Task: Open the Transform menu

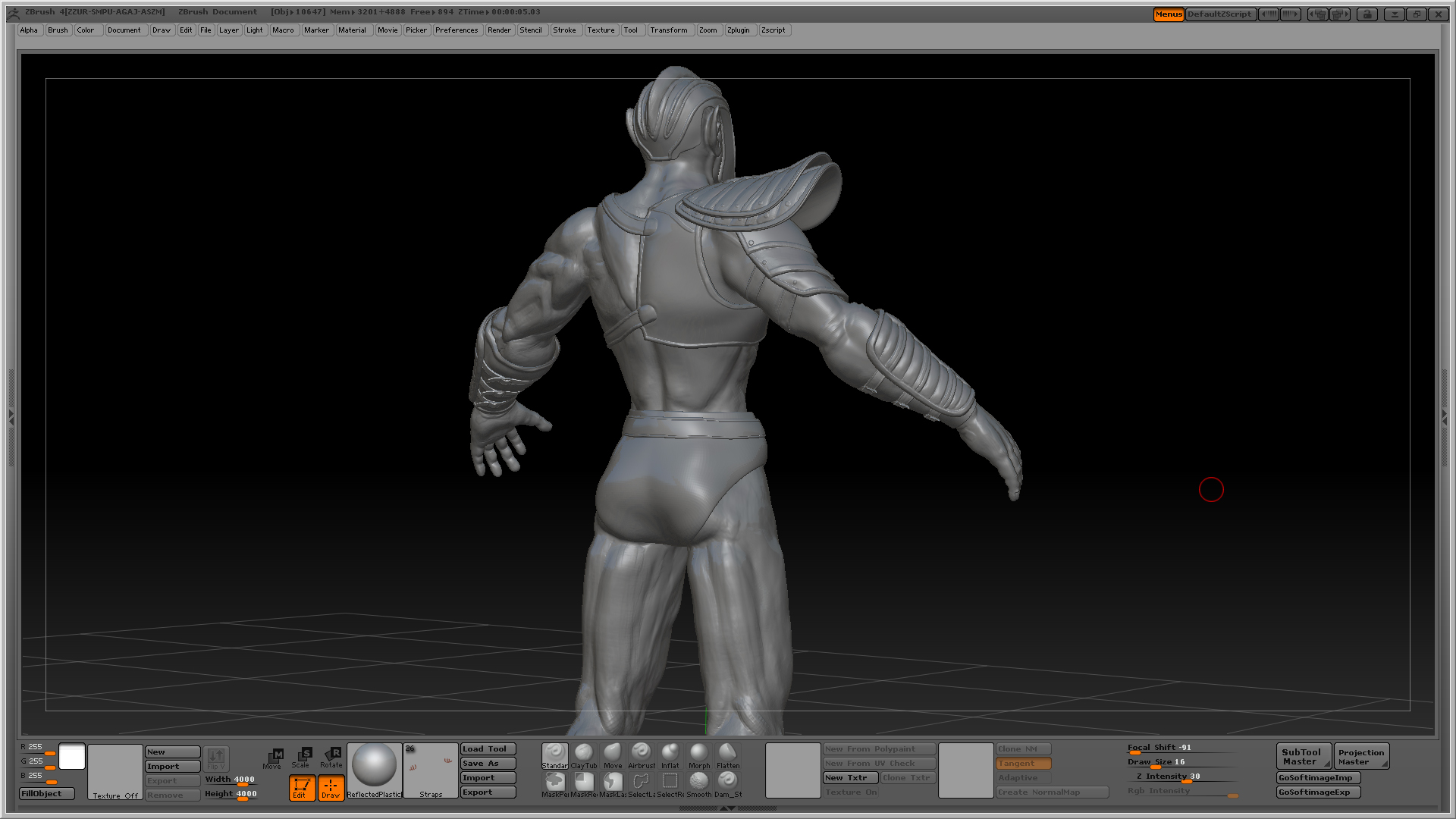Action: 670,30
